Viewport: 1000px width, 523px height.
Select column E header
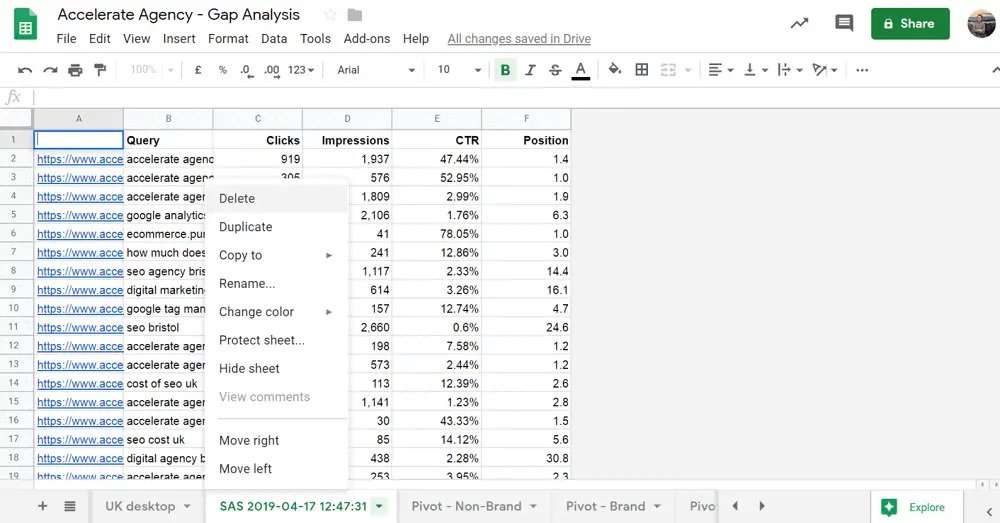437,119
